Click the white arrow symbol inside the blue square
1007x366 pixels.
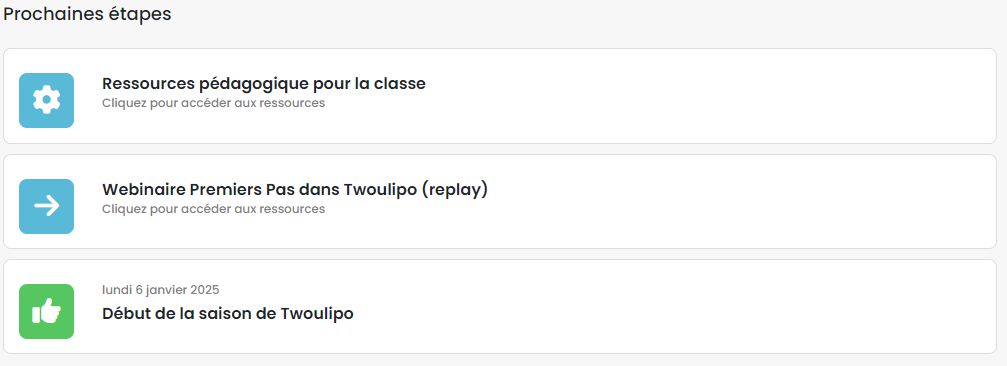pos(46,206)
